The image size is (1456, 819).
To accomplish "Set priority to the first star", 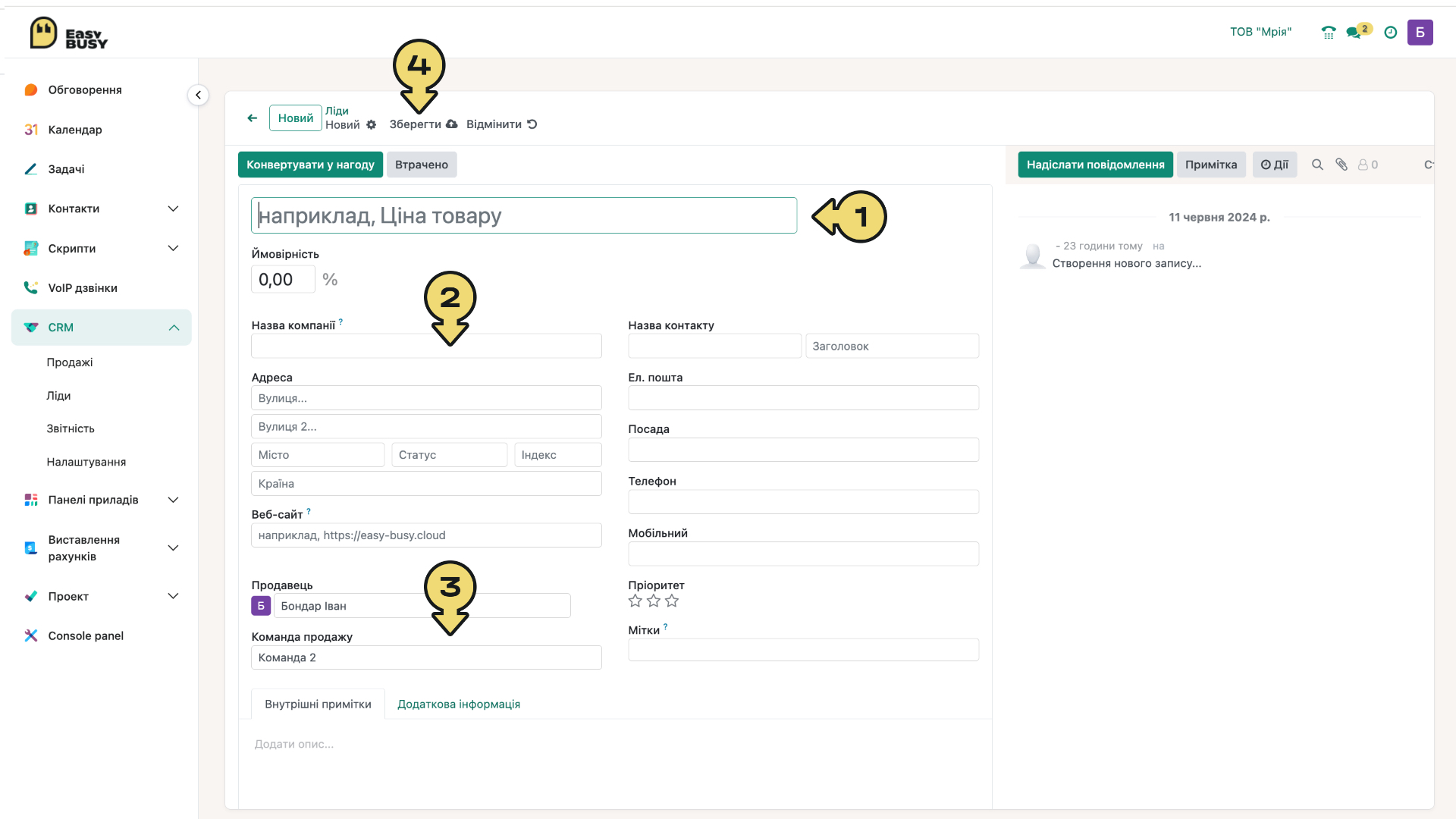I will pos(635,601).
